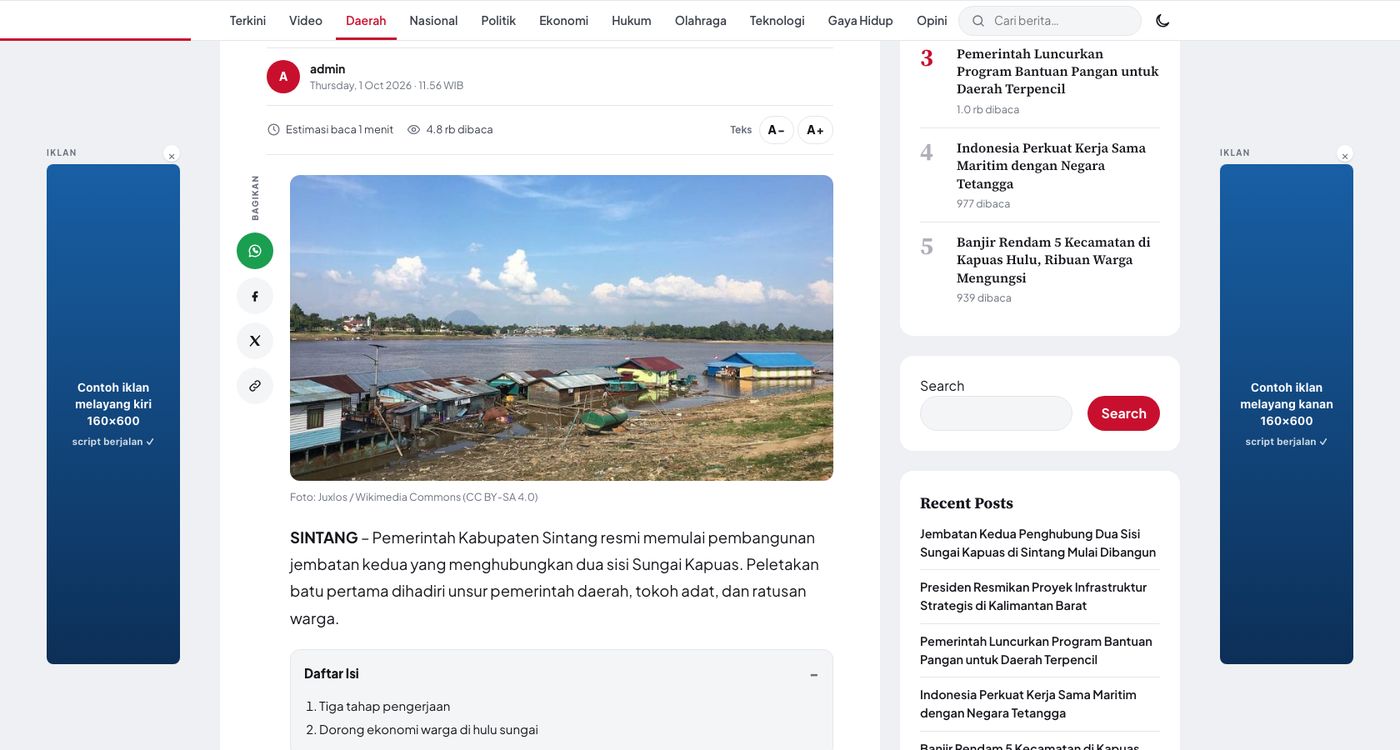Open popular post Kerja Sama Maritim
Screen dimensions: 1400x750
pos(1051,166)
